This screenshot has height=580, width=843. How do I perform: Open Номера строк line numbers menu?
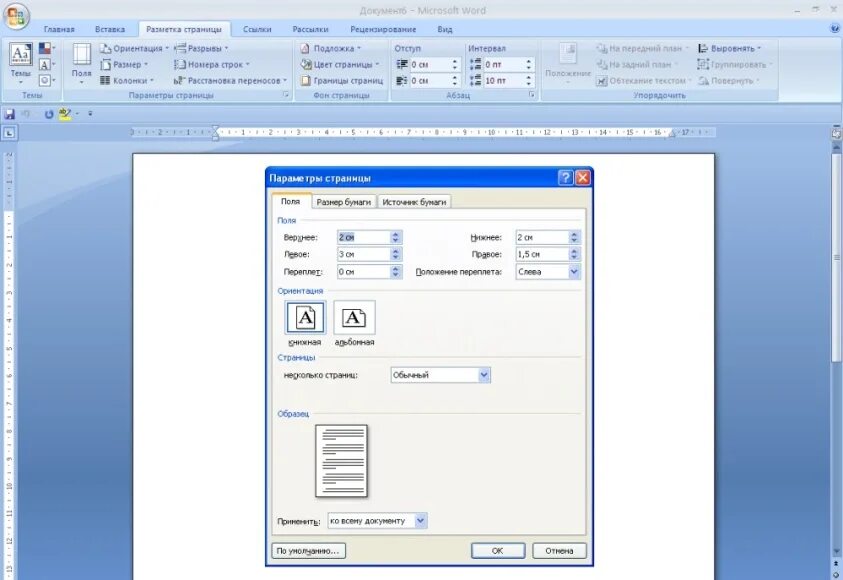212,65
